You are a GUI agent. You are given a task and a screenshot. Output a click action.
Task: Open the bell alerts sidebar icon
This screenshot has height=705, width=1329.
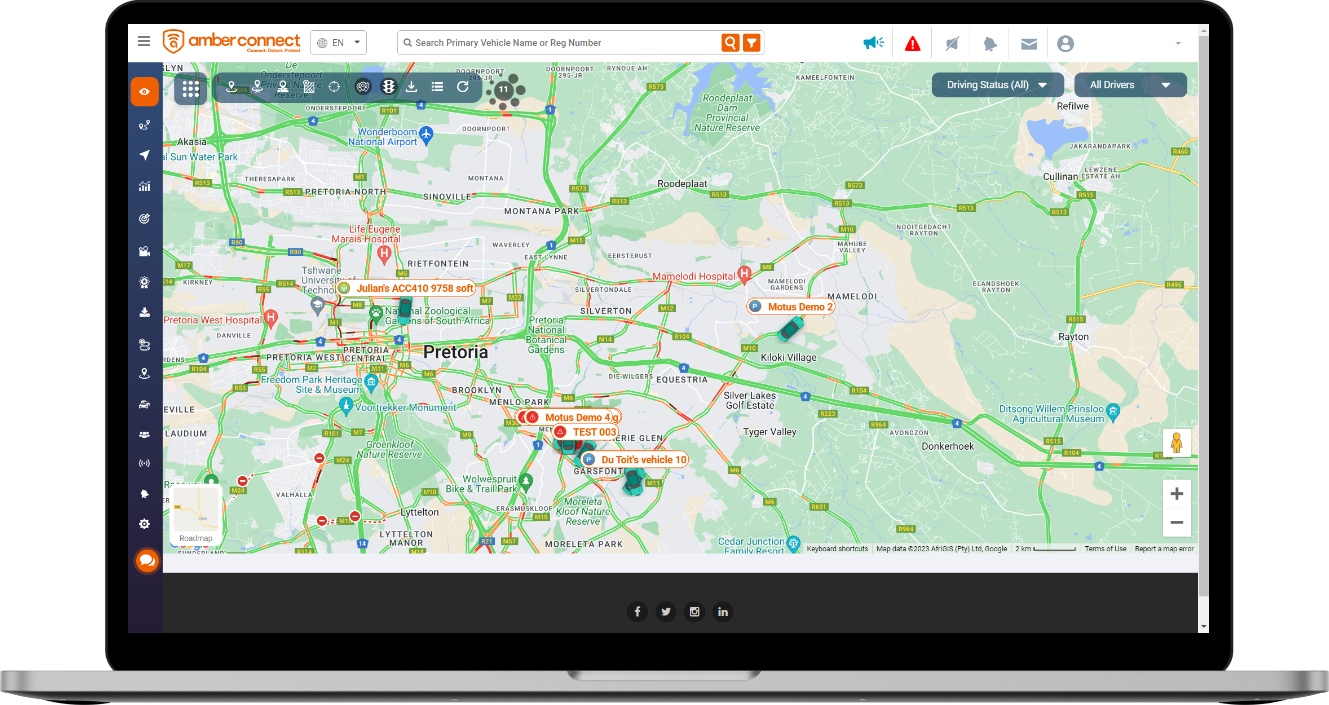point(145,494)
